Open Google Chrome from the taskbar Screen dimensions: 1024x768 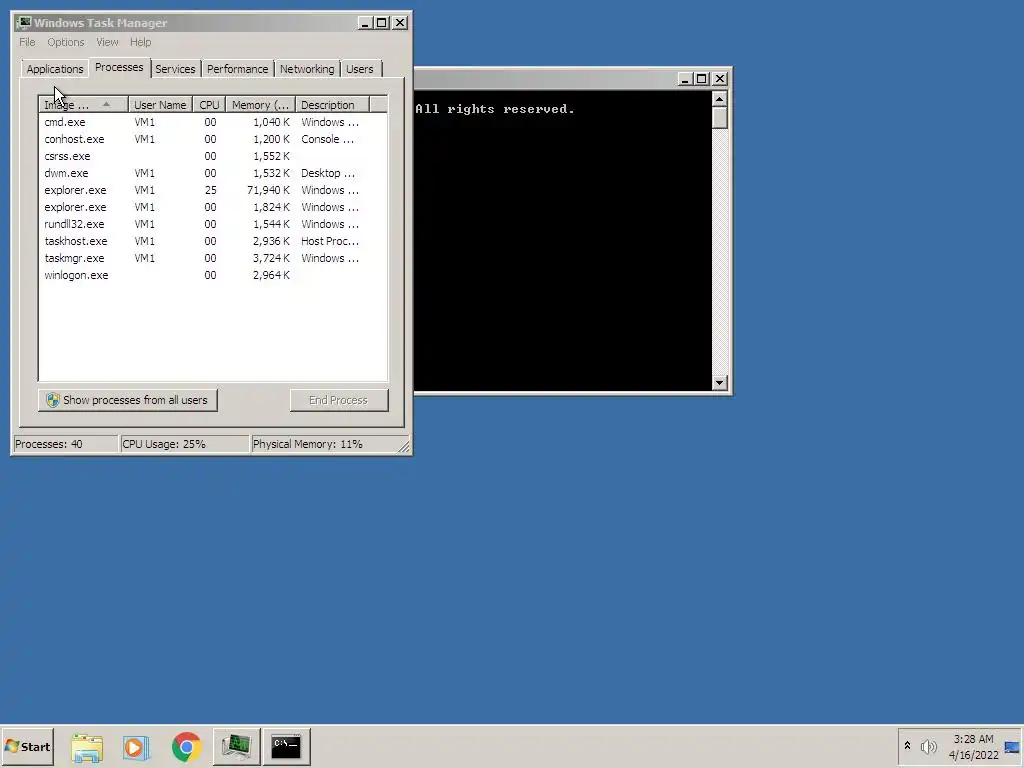coord(186,746)
